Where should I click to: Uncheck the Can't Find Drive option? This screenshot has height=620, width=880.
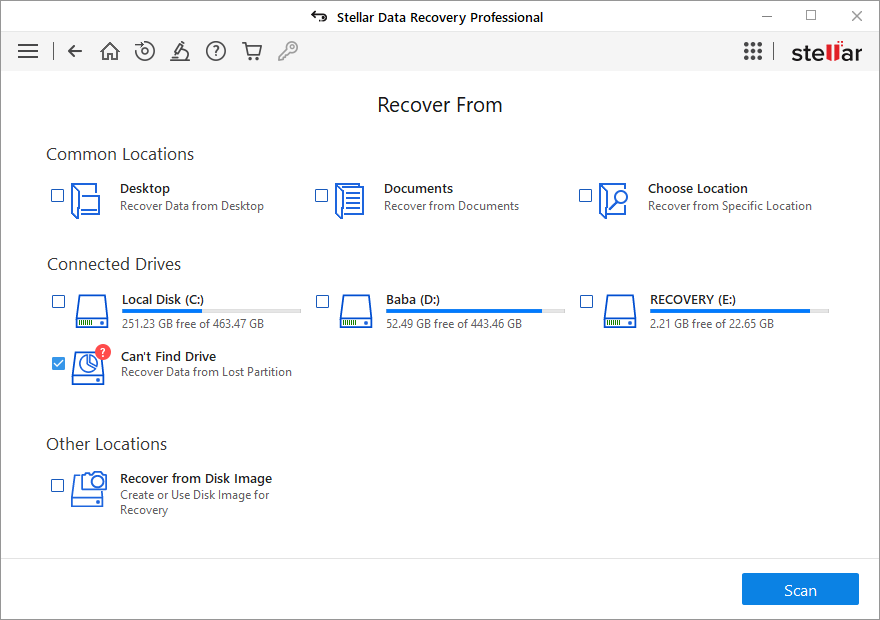(58, 363)
